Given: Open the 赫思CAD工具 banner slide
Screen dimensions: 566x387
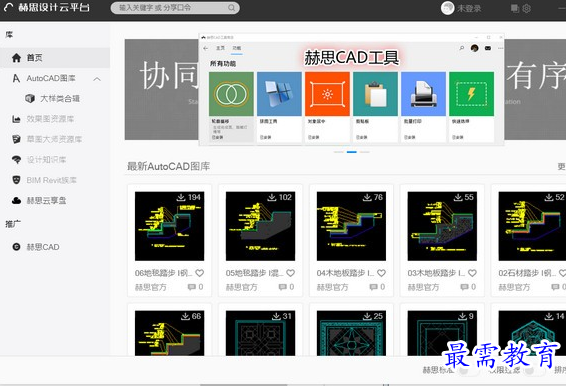Looking at the screenshot, I should click(352, 90).
